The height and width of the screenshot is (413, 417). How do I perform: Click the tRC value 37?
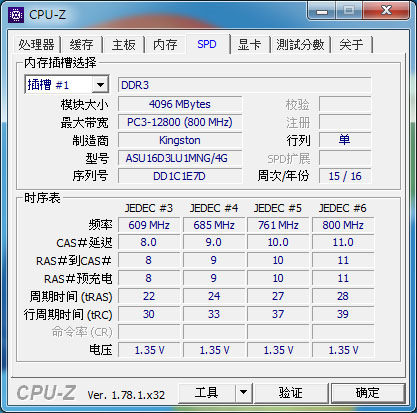(278, 314)
